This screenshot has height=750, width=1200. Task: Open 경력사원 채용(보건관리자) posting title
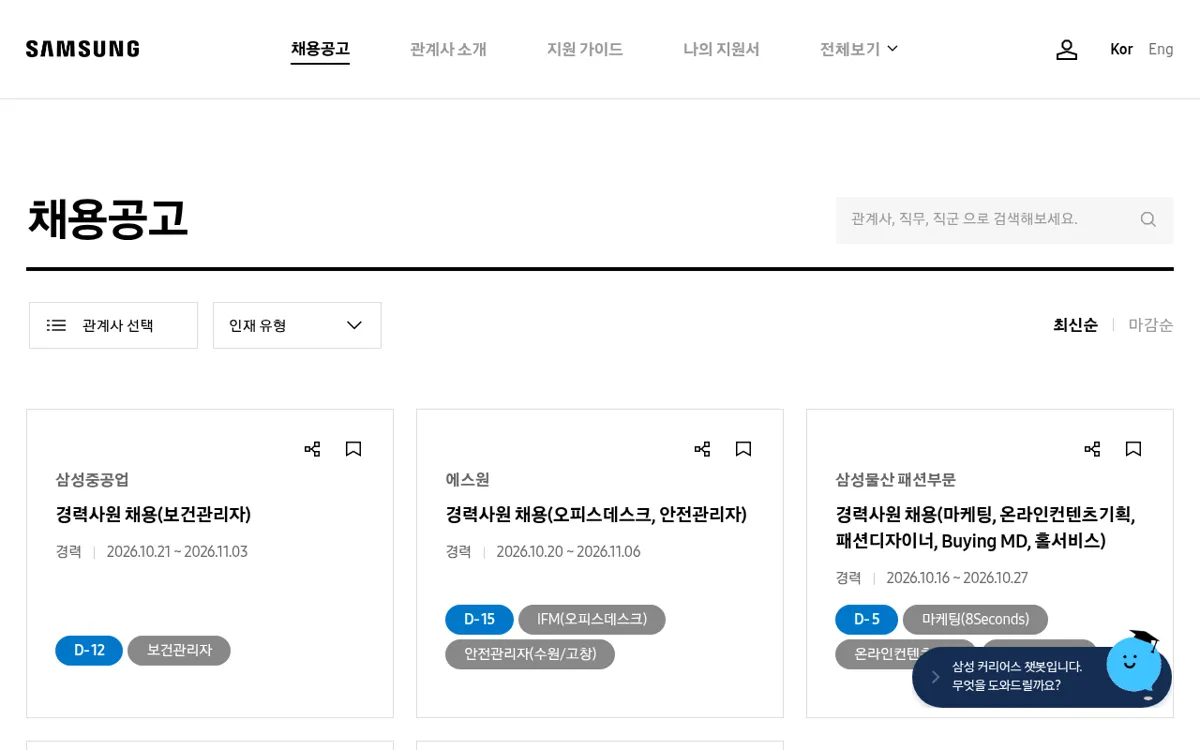(x=153, y=514)
